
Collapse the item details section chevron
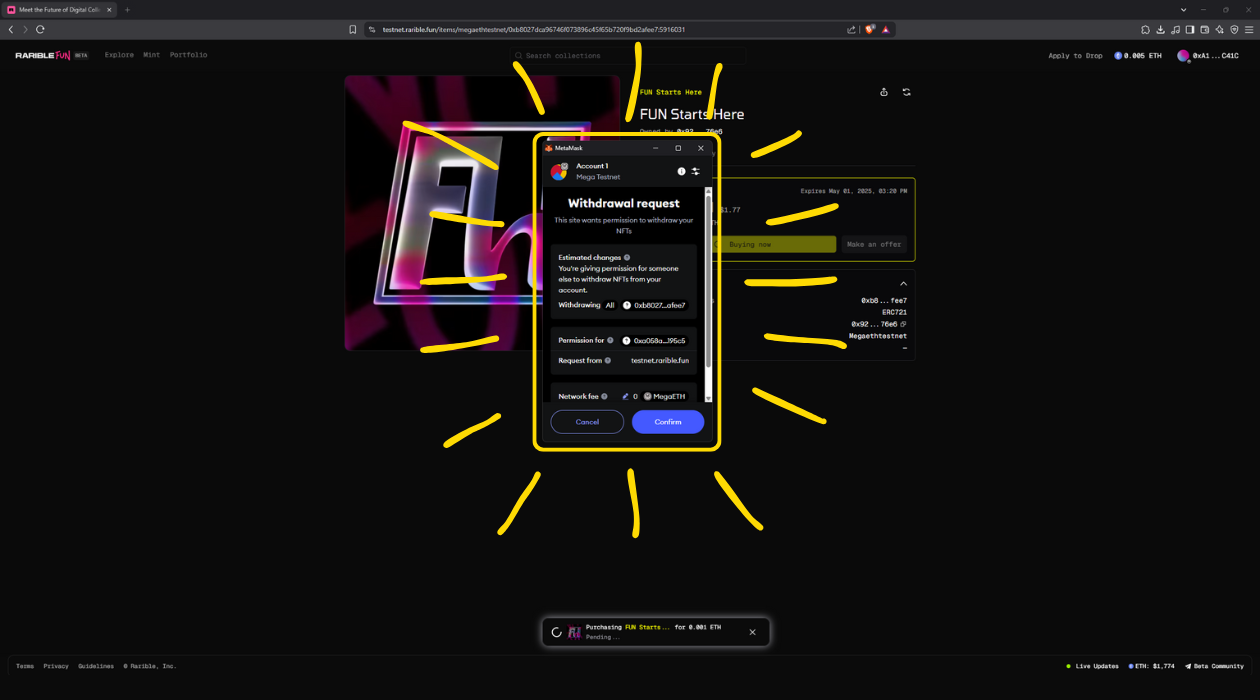click(903, 284)
